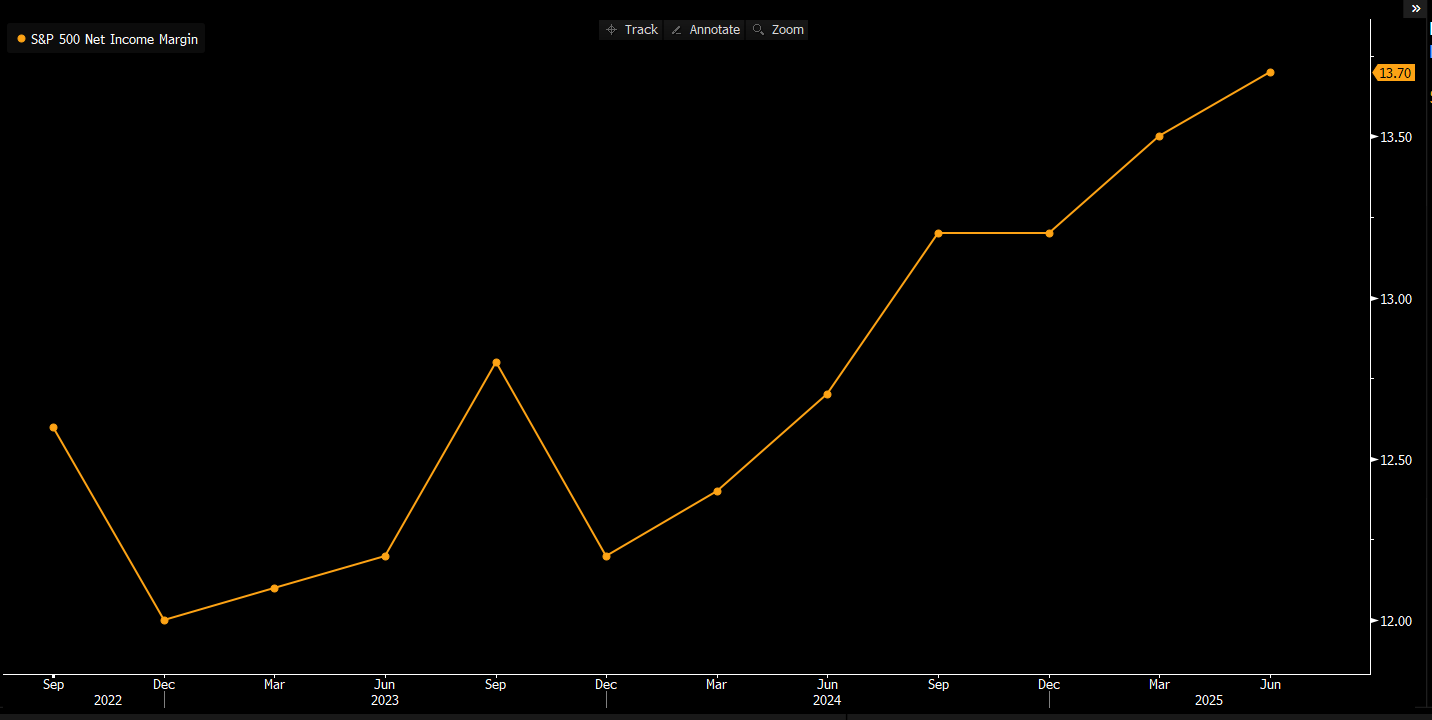Click the 12.50 y-axis label

point(1396,460)
